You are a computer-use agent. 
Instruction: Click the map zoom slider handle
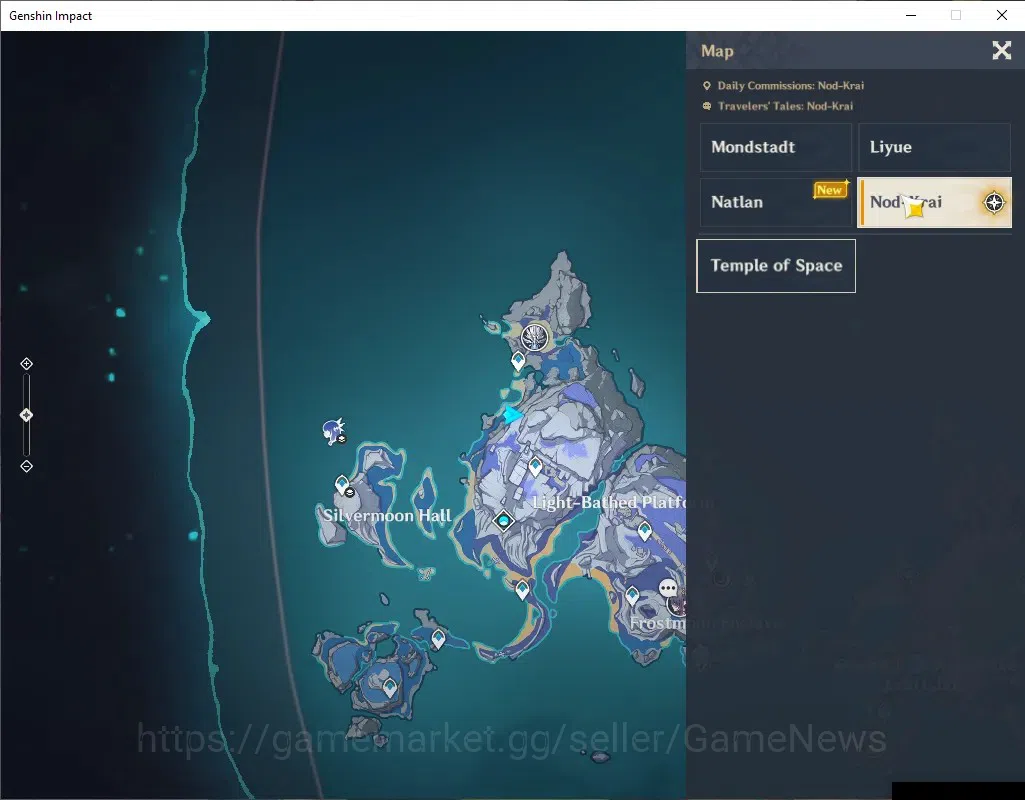pos(26,415)
